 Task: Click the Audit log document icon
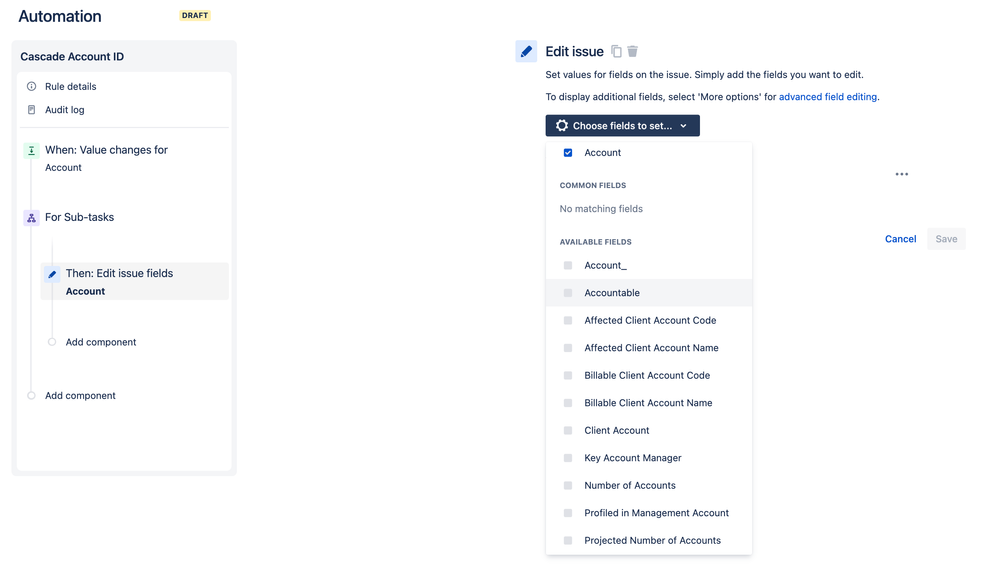click(x=31, y=110)
